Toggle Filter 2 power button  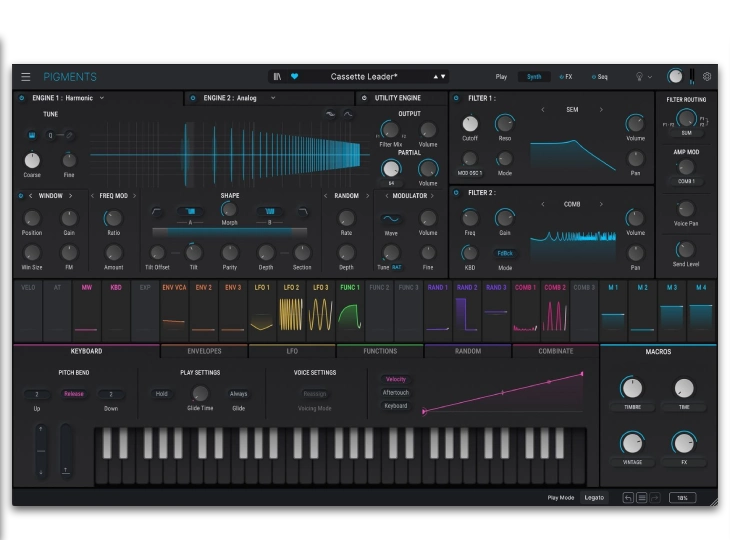click(x=456, y=193)
